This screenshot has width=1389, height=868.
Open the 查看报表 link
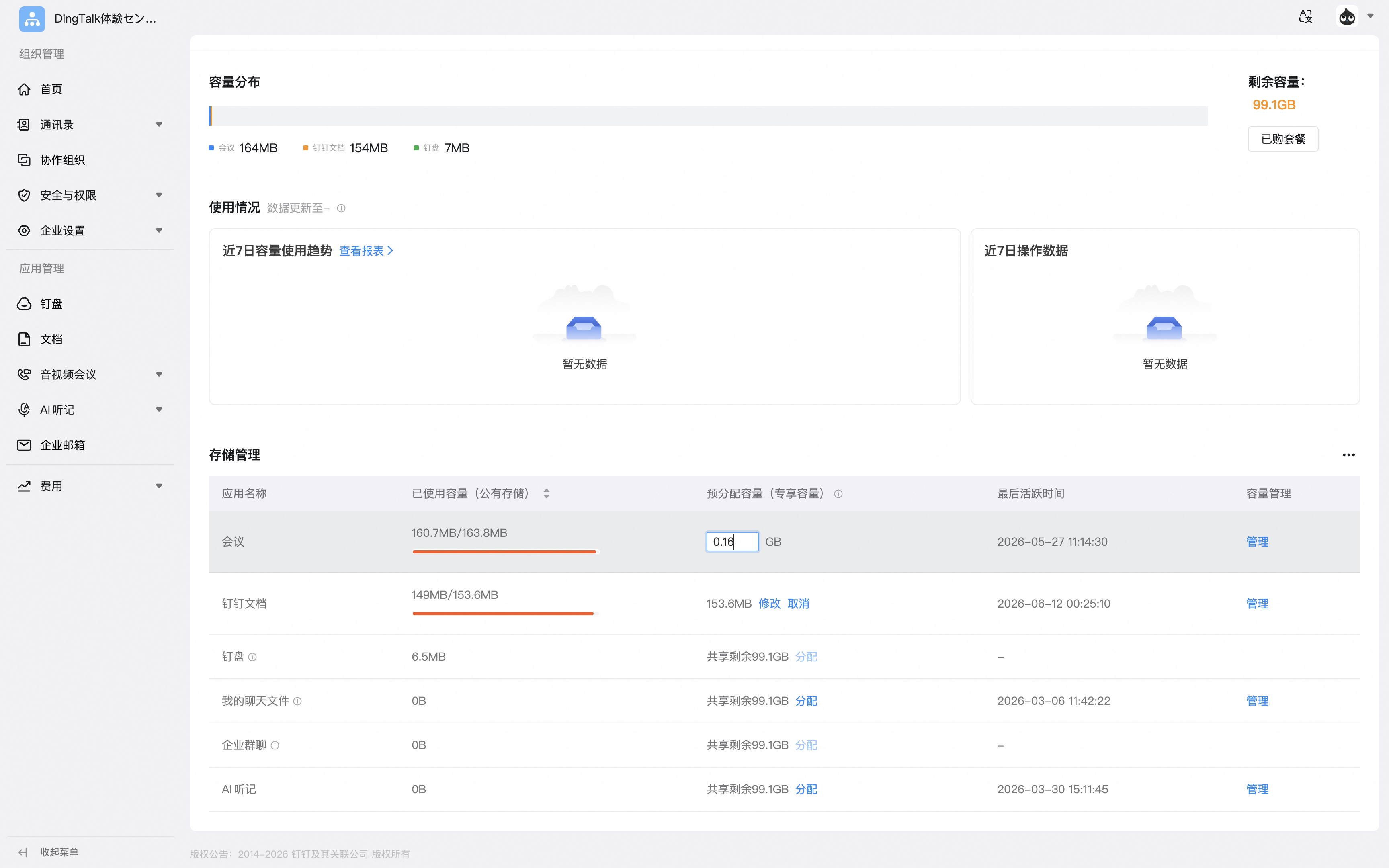click(366, 251)
